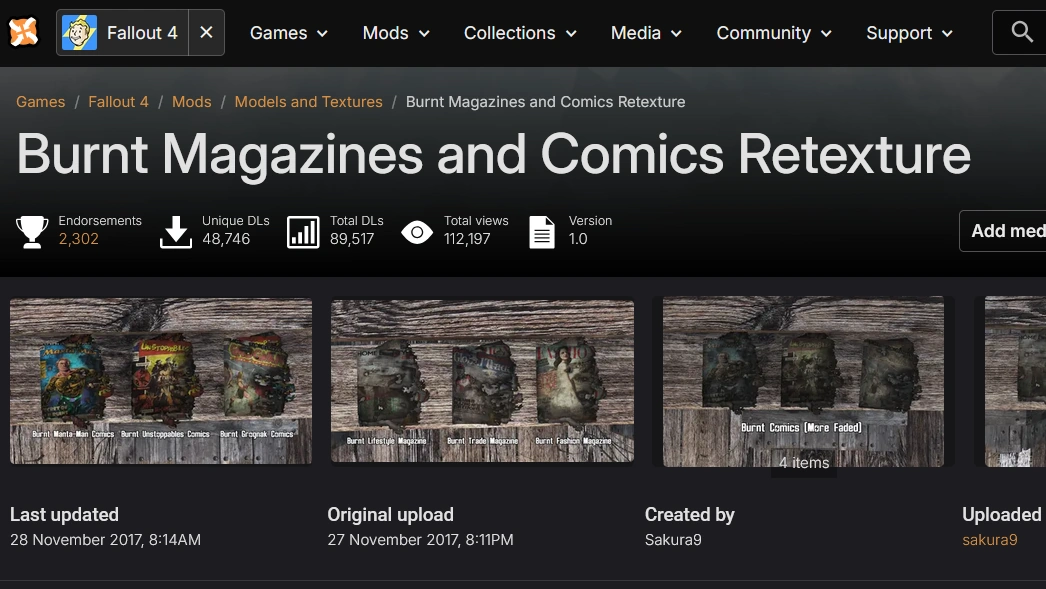Go to Models and Textures breadcrumb
1046x589 pixels.
click(x=308, y=102)
